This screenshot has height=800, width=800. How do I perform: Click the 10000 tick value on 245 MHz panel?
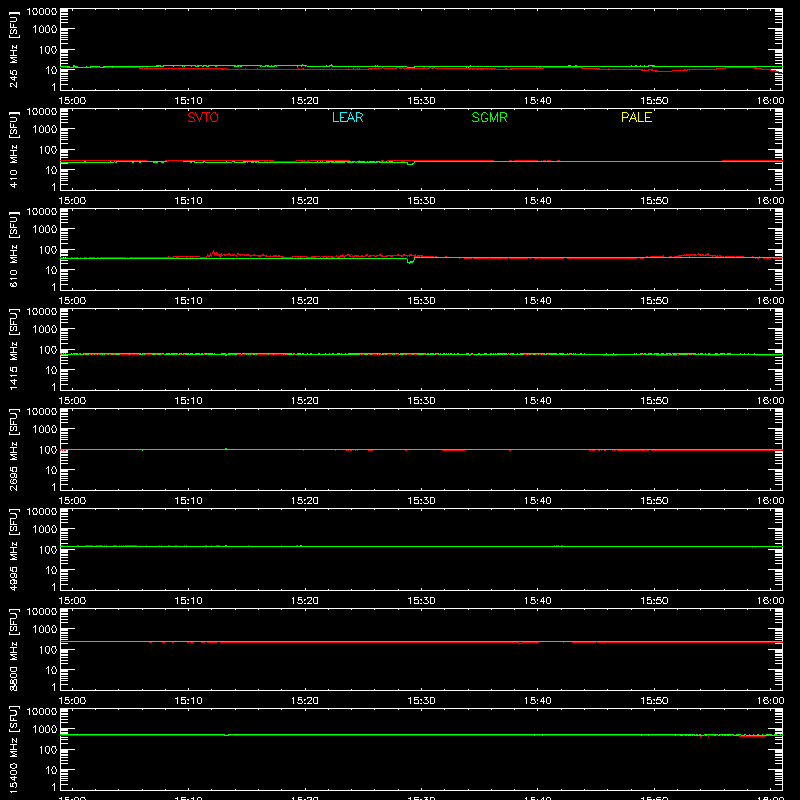pyautogui.click(x=42, y=12)
